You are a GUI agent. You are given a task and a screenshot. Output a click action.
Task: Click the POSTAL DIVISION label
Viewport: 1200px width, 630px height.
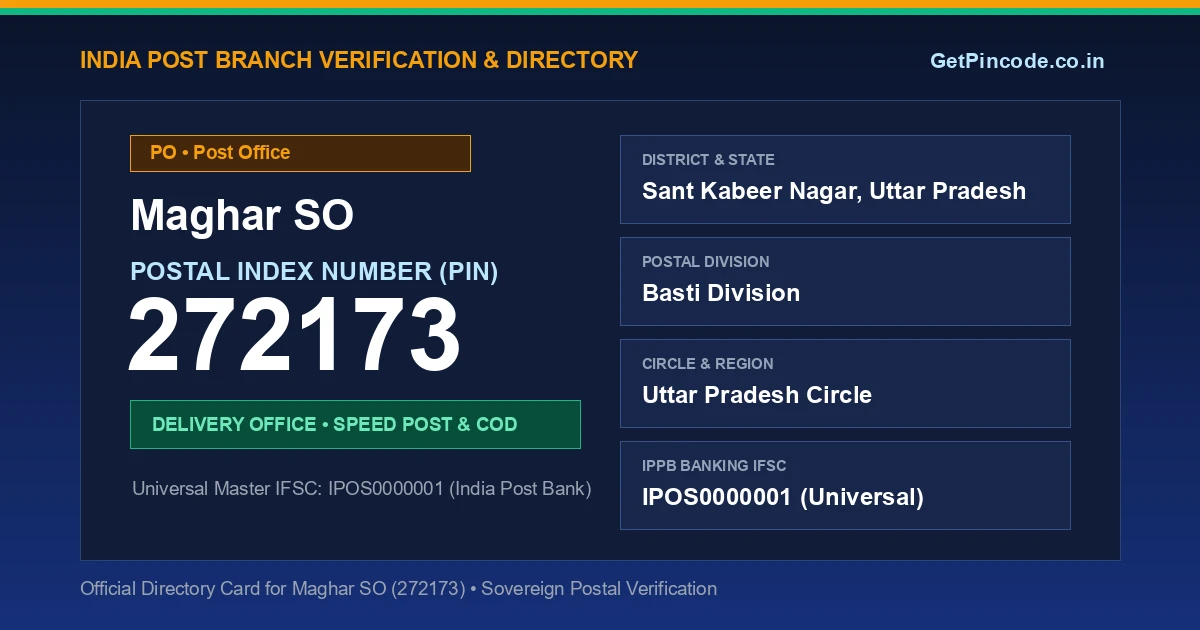pos(706,262)
